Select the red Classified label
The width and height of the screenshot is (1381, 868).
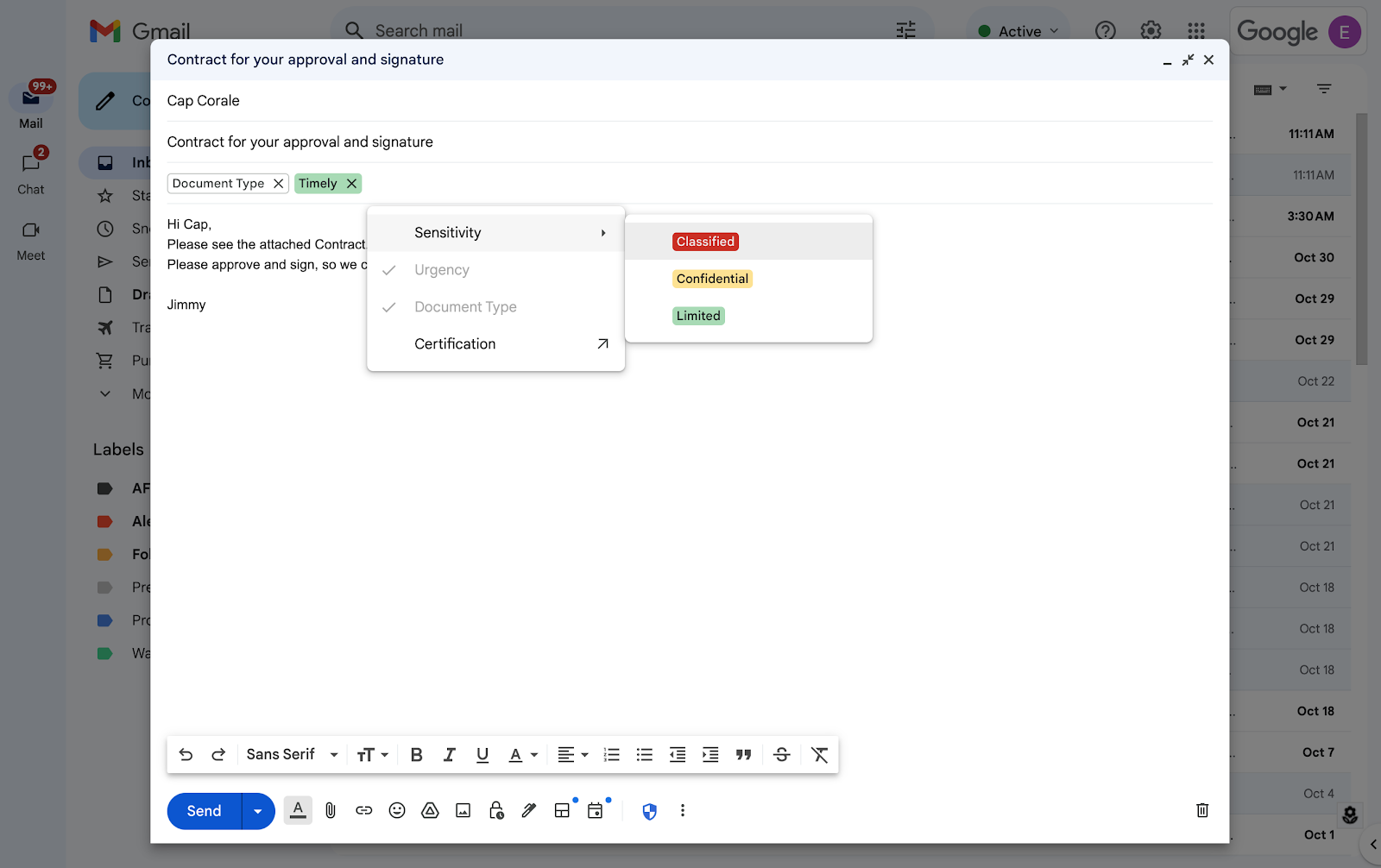[x=705, y=242]
